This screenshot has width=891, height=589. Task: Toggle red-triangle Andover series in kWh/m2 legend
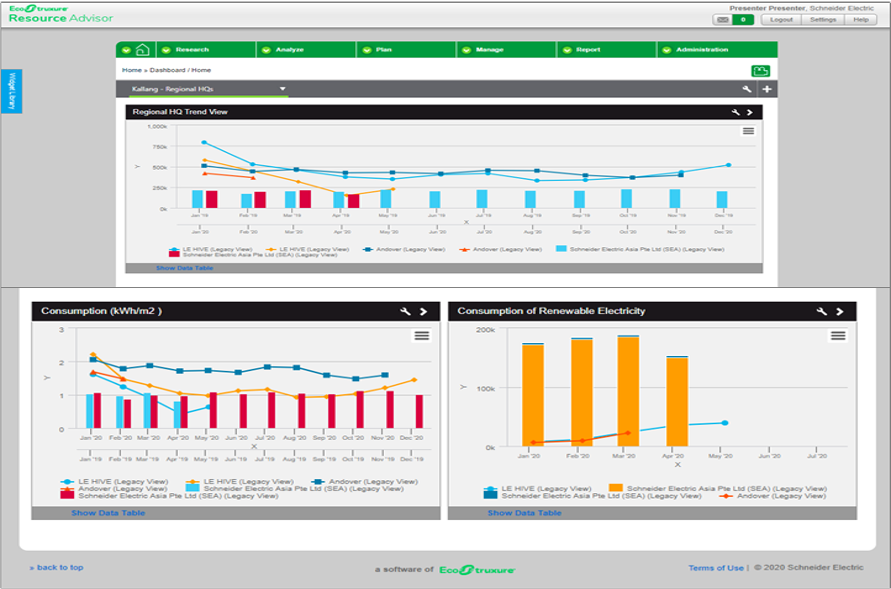[114, 488]
